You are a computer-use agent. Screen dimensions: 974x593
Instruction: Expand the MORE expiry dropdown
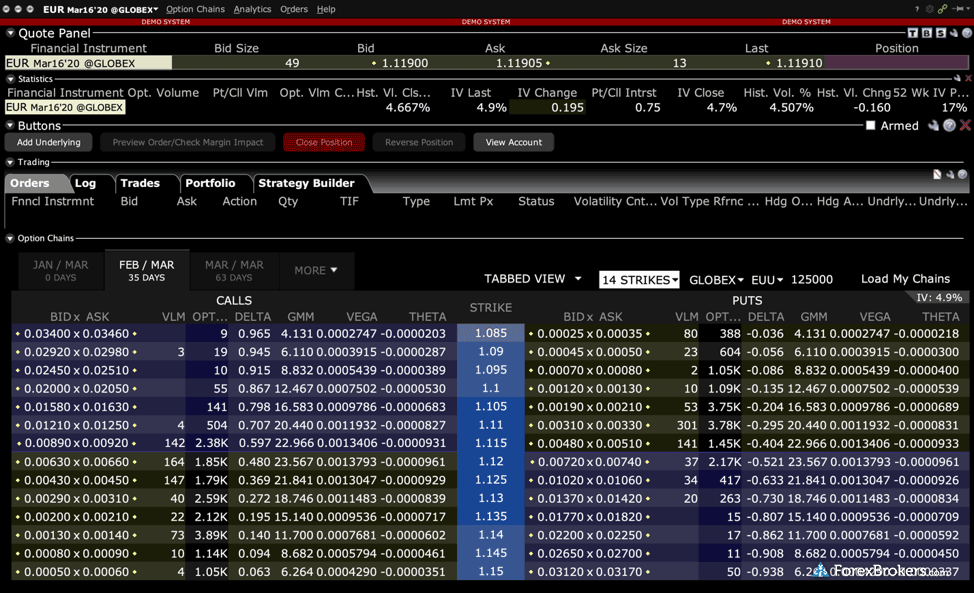[x=316, y=270]
